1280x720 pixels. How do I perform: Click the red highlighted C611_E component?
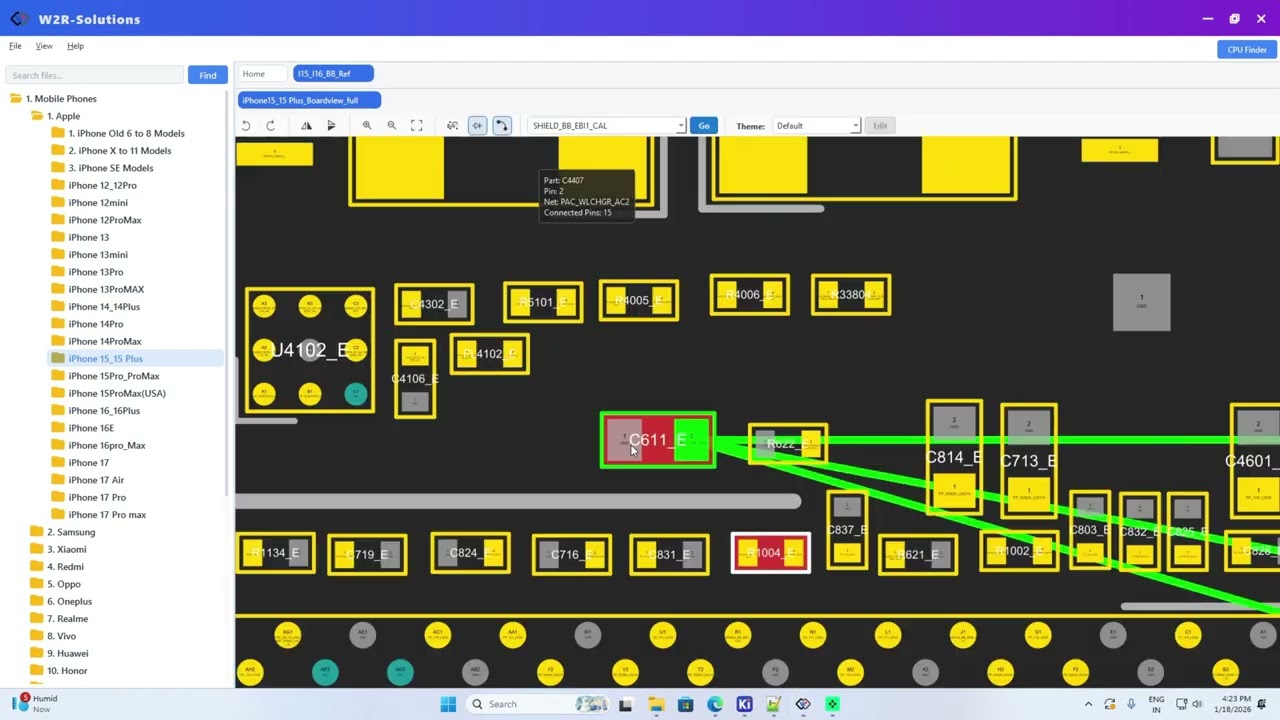point(657,440)
